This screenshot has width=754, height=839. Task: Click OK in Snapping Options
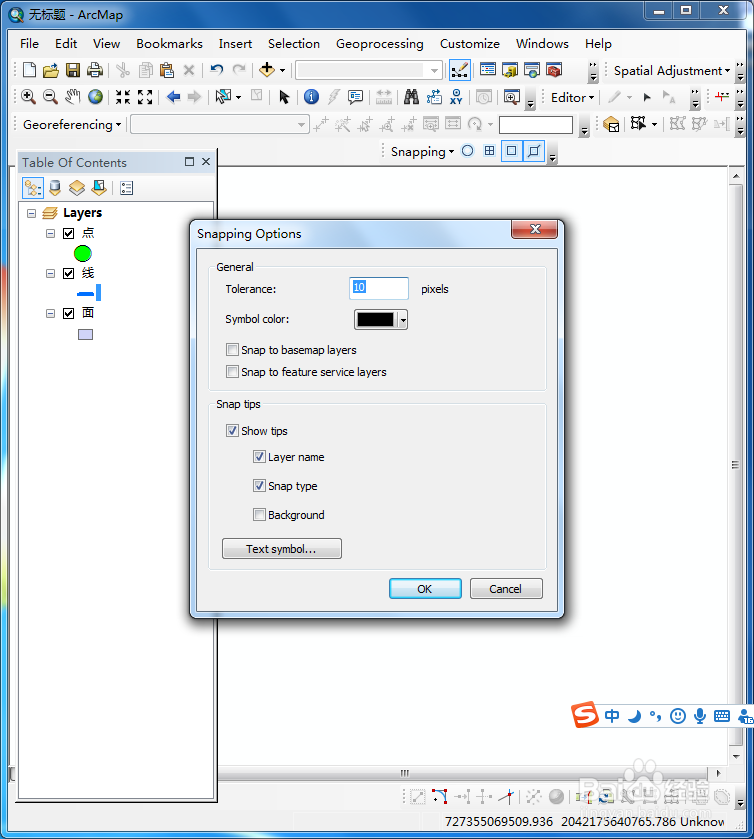click(x=425, y=589)
